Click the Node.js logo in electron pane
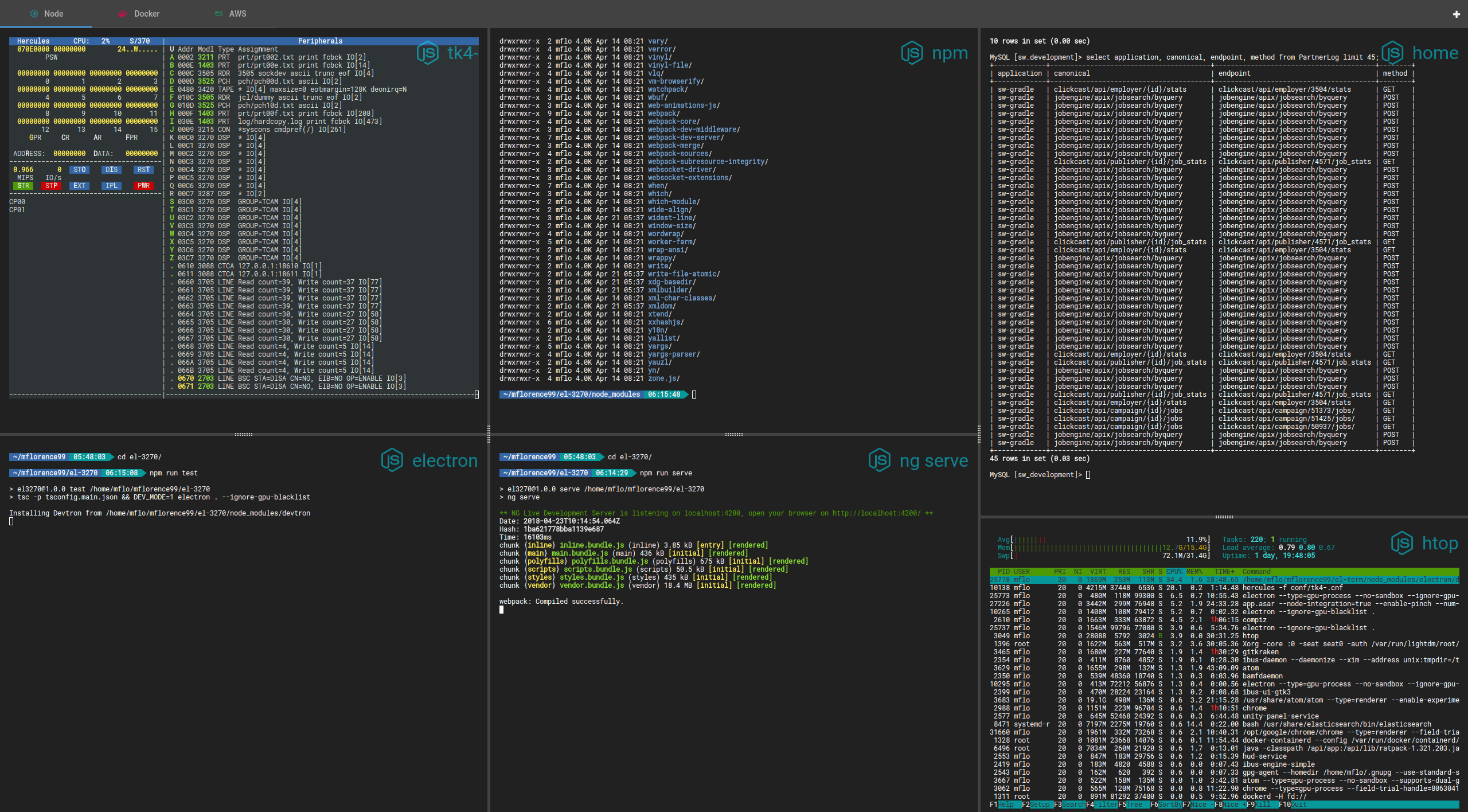 point(392,460)
